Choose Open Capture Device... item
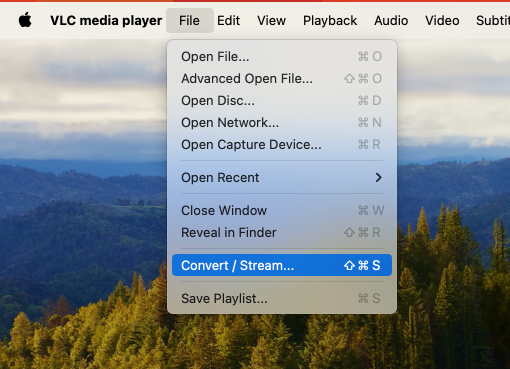 click(x=282, y=145)
